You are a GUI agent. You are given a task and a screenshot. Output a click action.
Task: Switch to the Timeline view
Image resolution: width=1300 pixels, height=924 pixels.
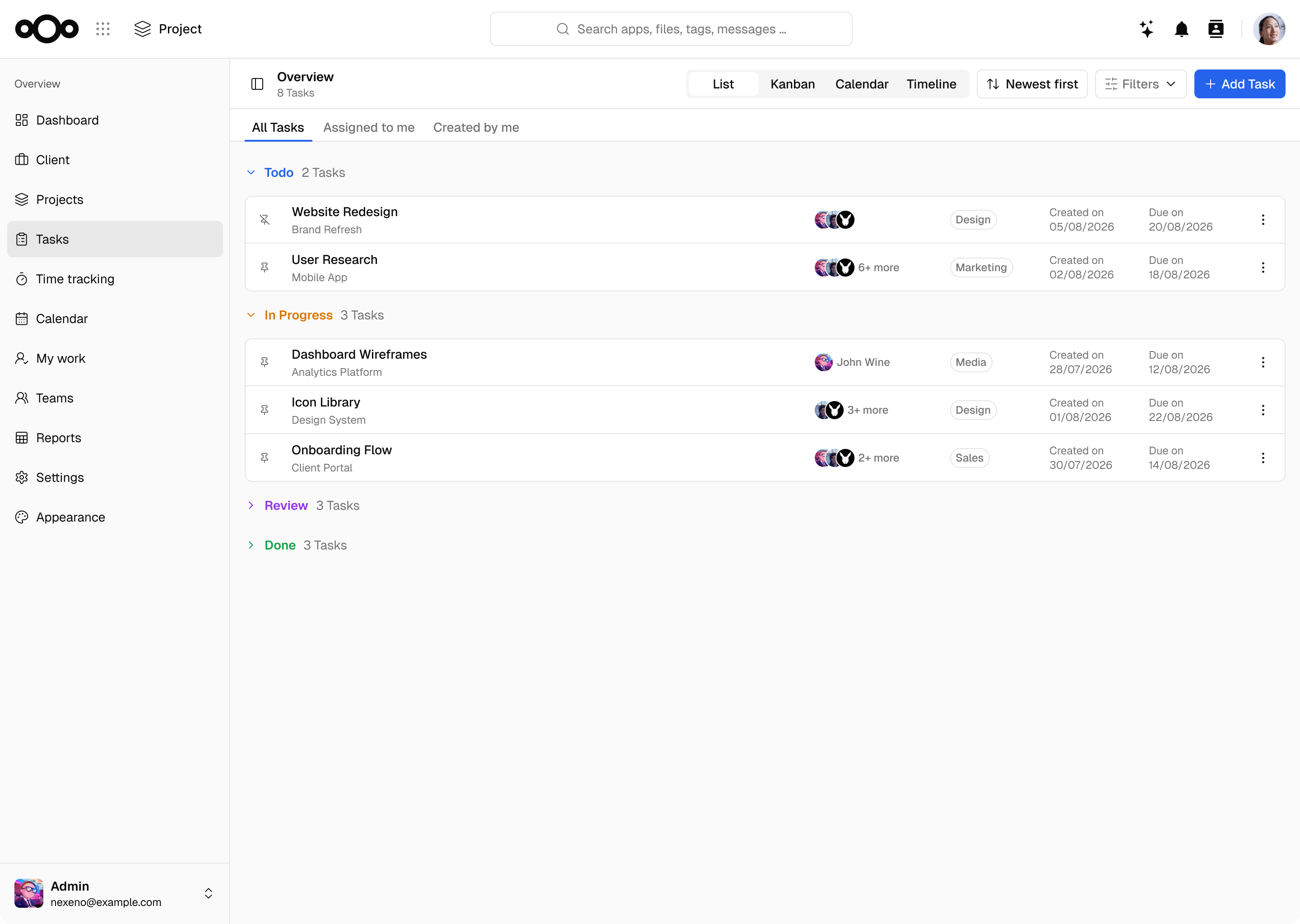931,84
